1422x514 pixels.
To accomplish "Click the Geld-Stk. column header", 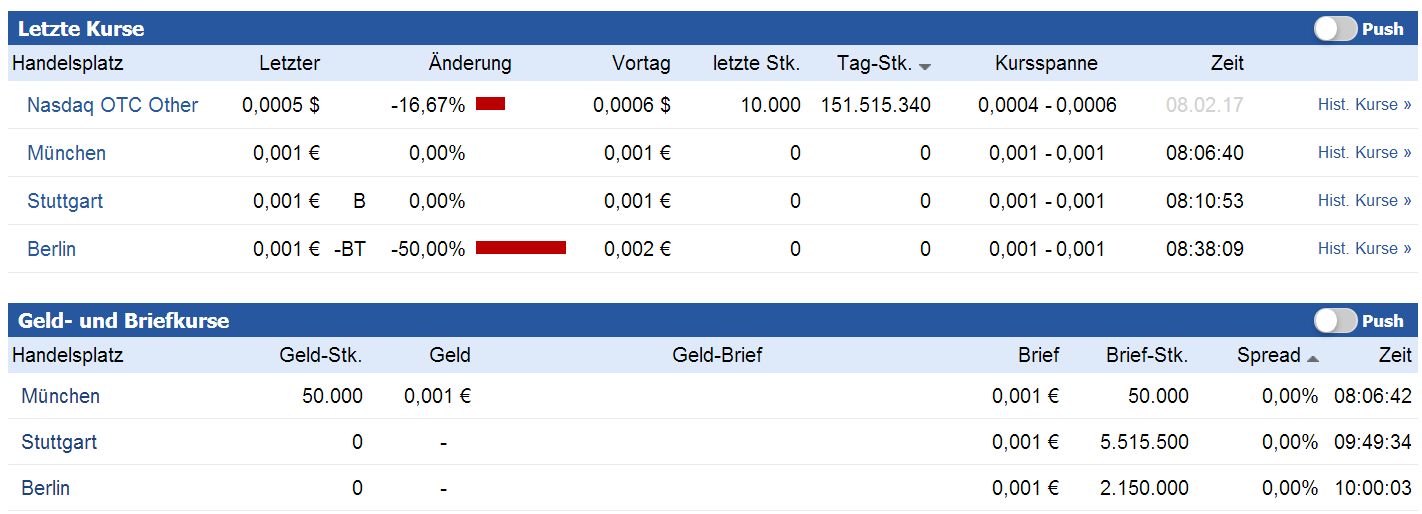I will (x=321, y=355).
